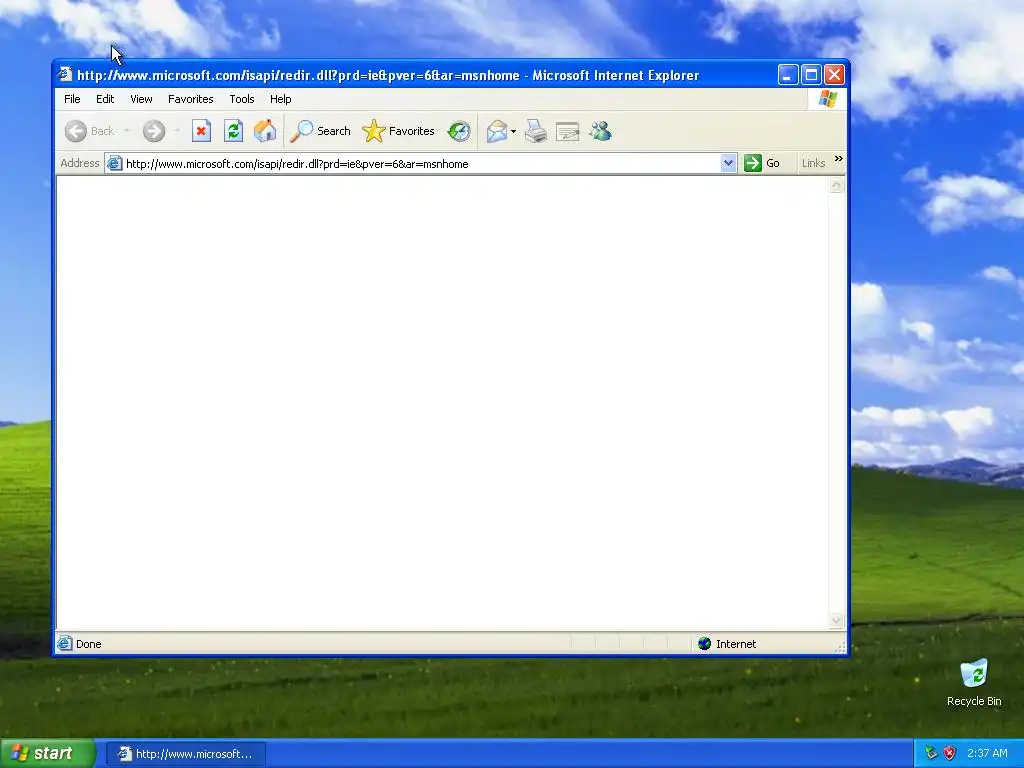This screenshot has height=768, width=1024.
Task: Open the Edit menu
Action: point(104,99)
